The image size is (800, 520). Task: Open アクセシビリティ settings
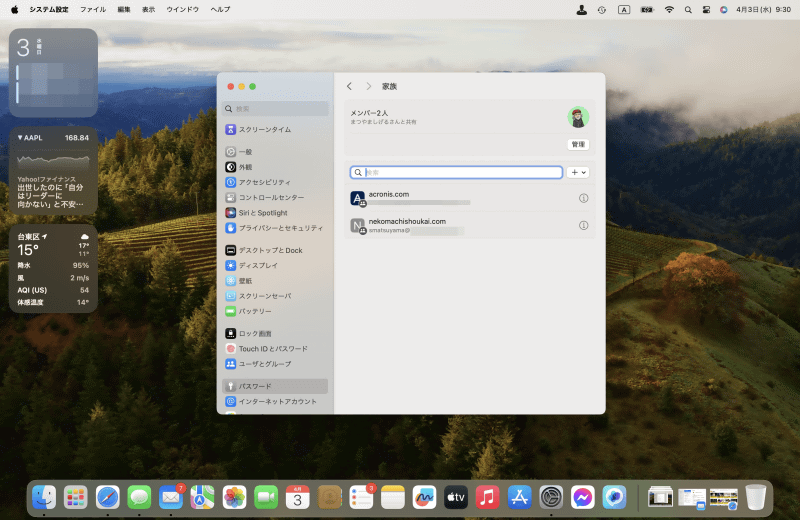[x=275, y=182]
